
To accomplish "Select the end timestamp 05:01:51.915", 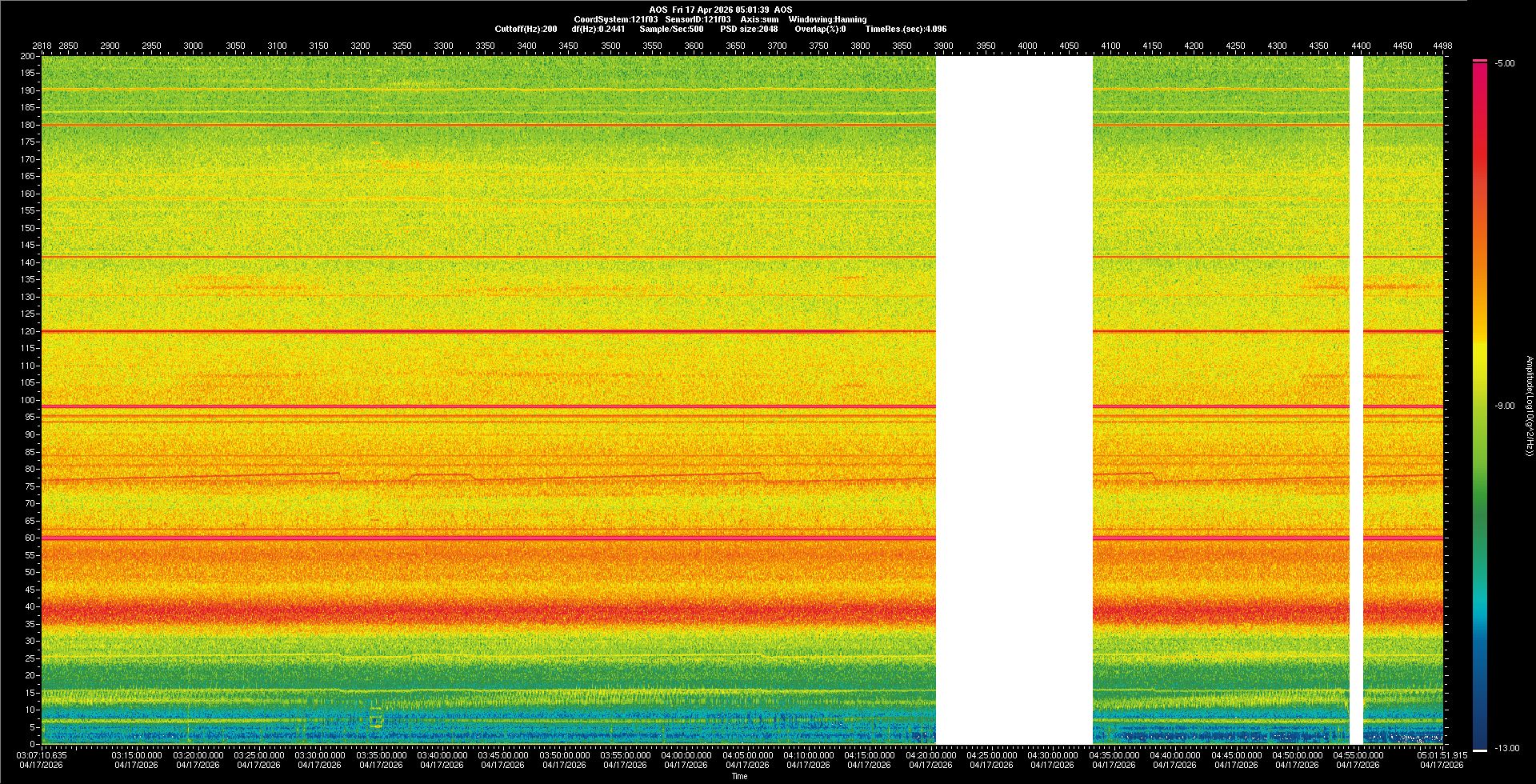I will (x=1442, y=755).
